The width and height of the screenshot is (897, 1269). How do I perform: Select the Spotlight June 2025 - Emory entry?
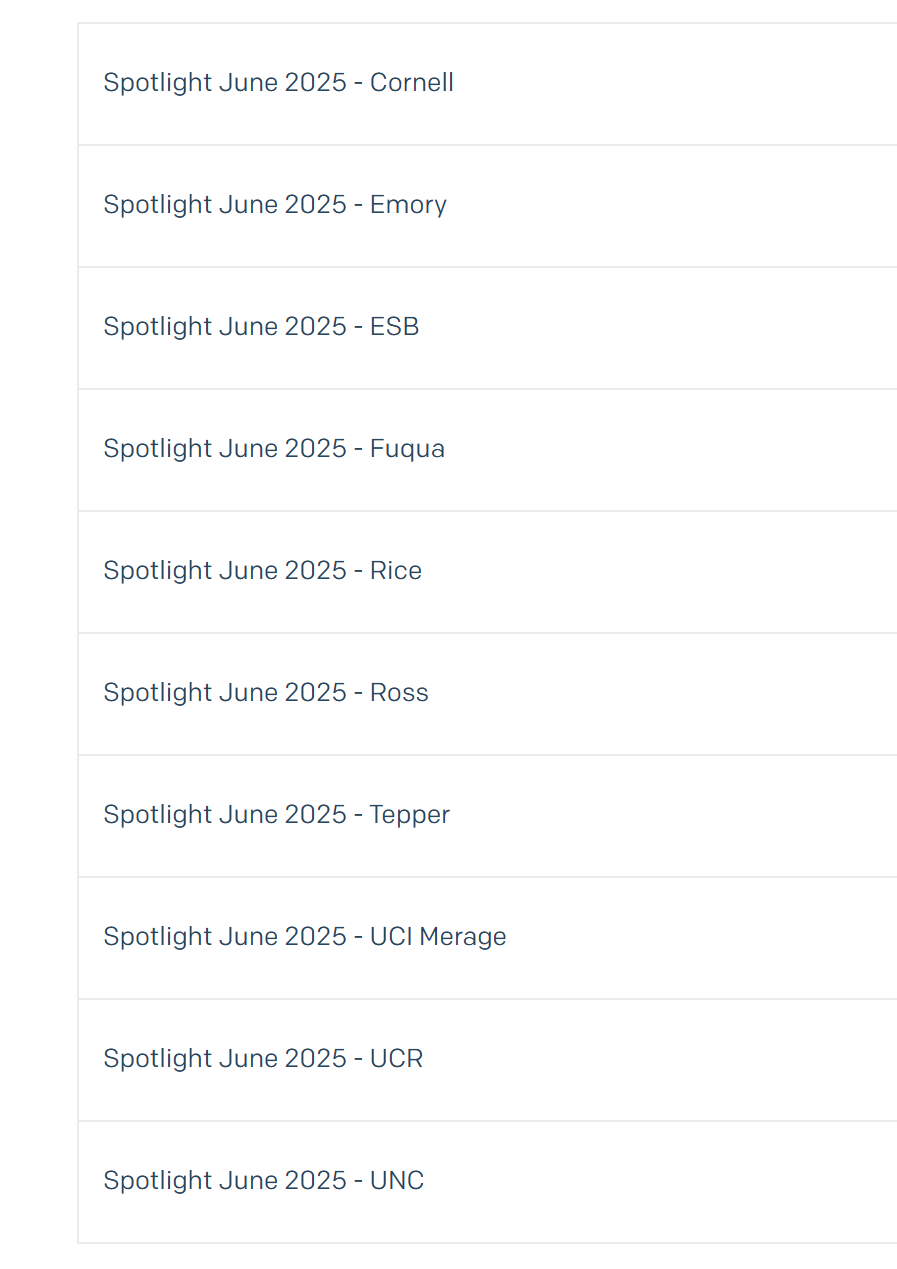click(x=275, y=205)
